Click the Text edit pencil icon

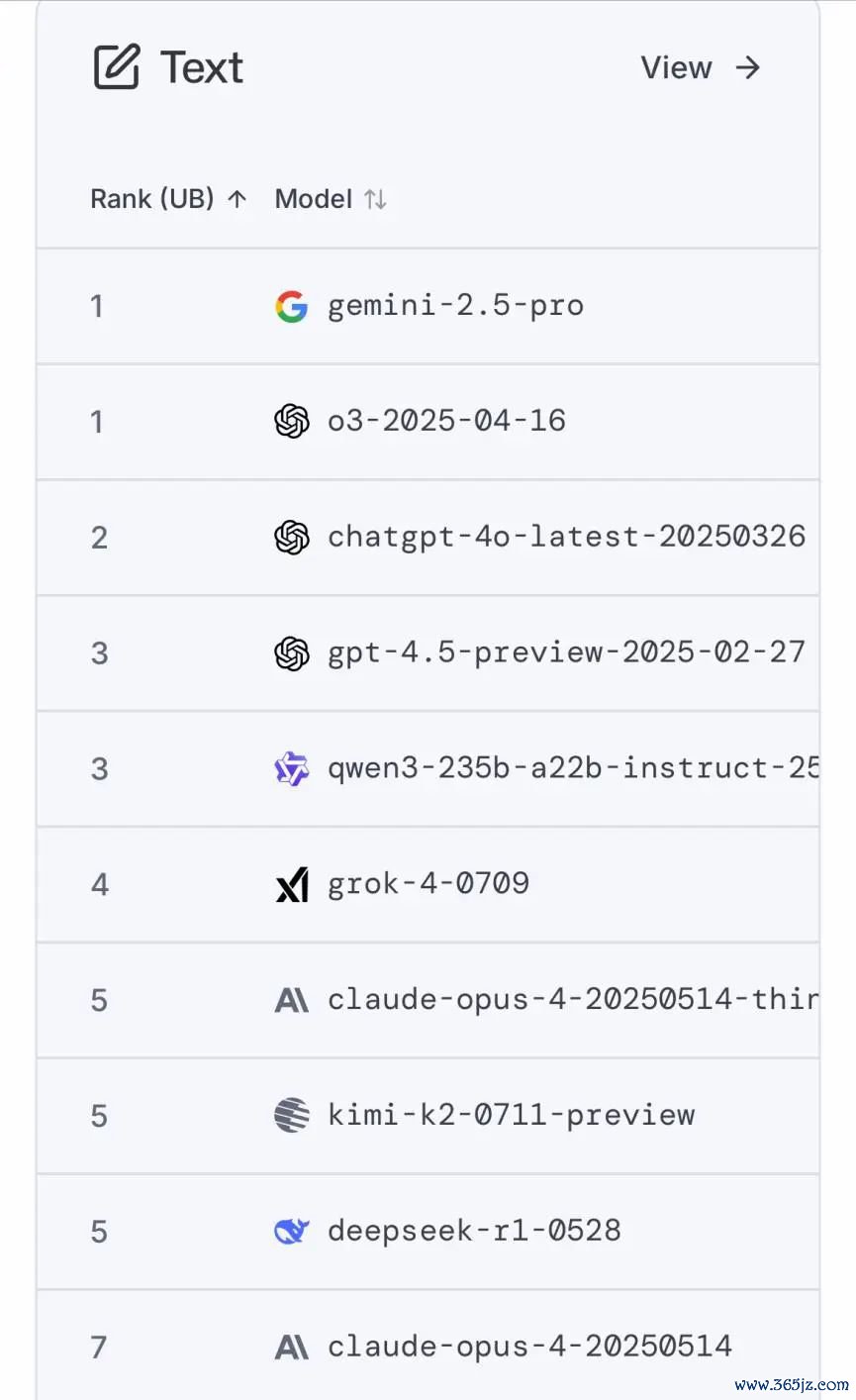coord(117,67)
